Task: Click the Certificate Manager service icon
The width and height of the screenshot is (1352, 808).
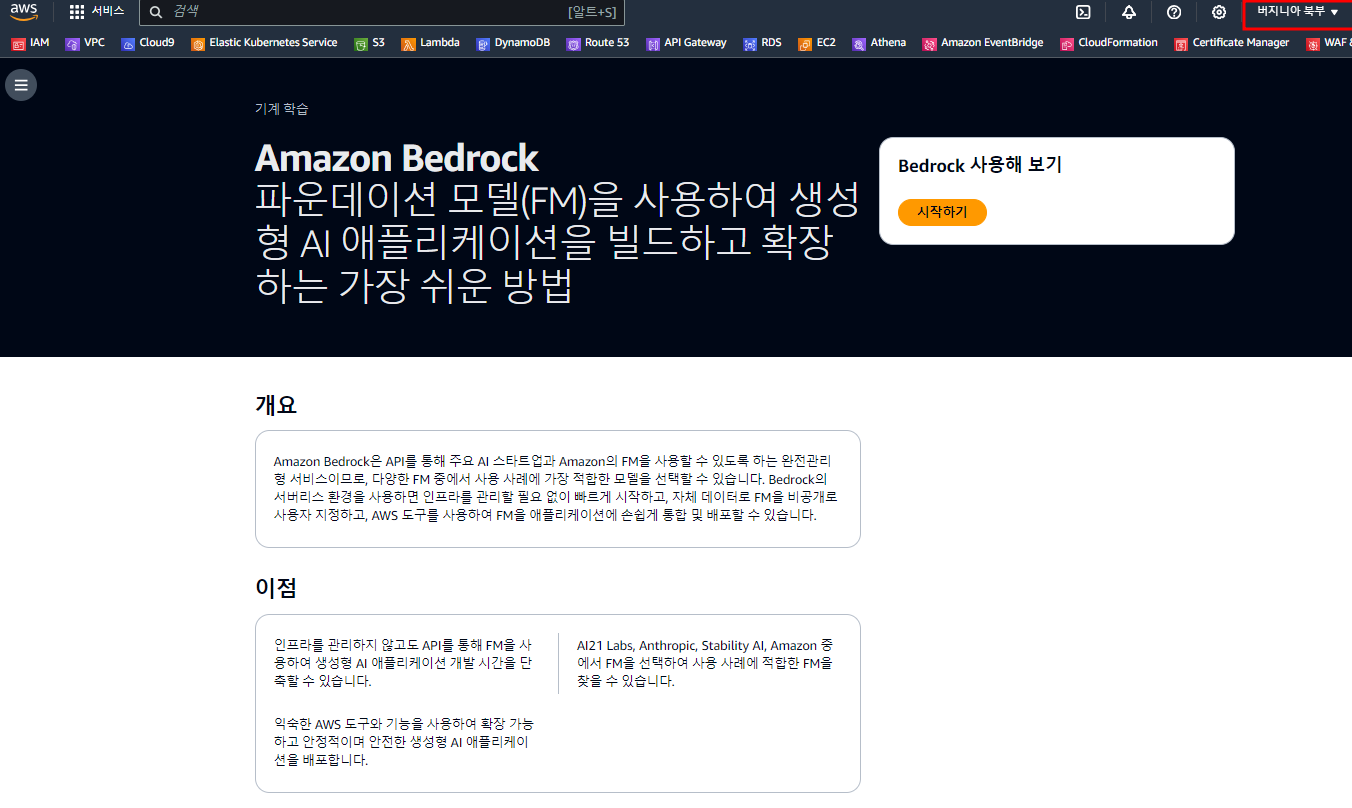Action: pyautogui.click(x=1181, y=44)
